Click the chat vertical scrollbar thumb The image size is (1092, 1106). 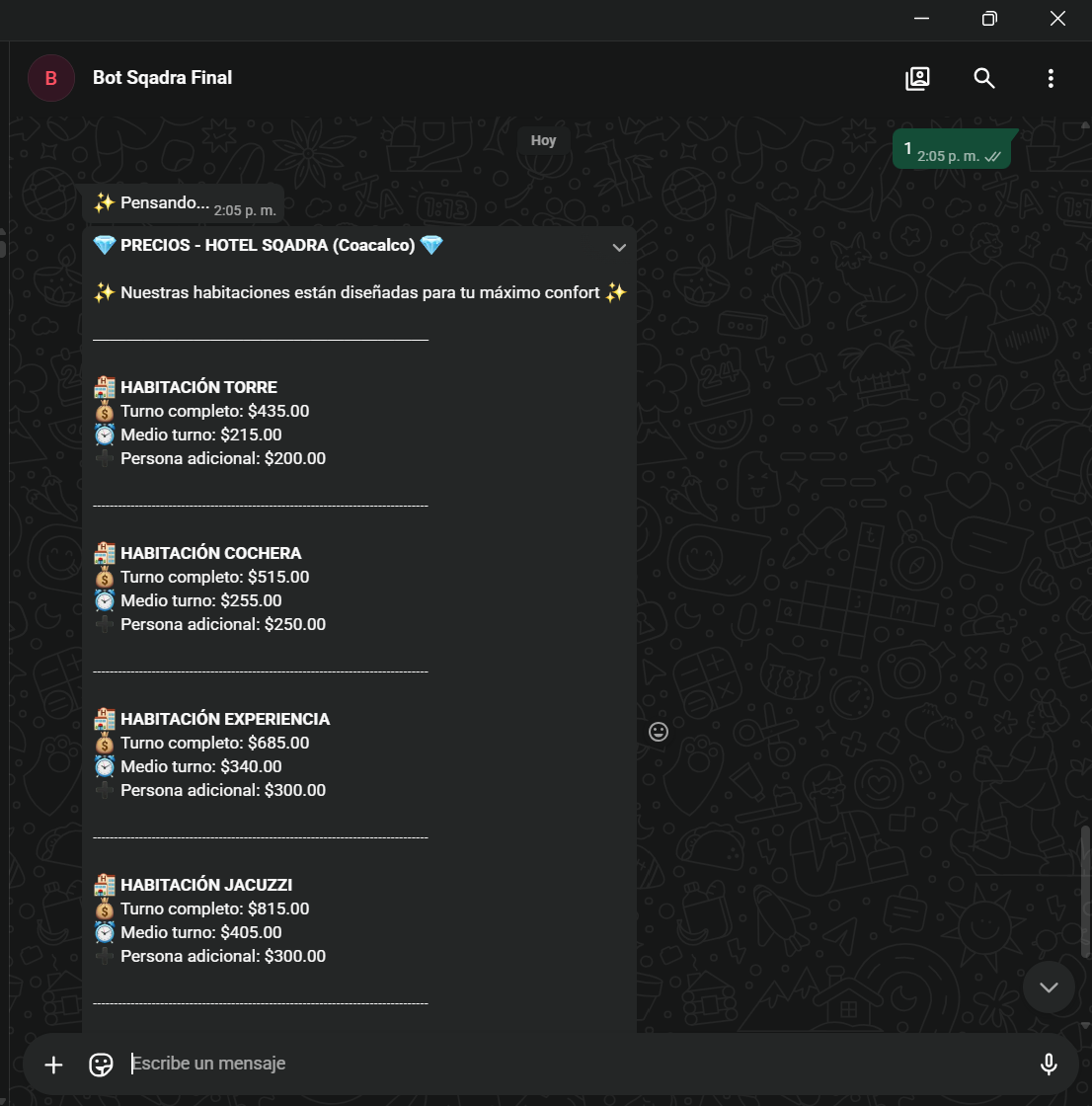1085,892
